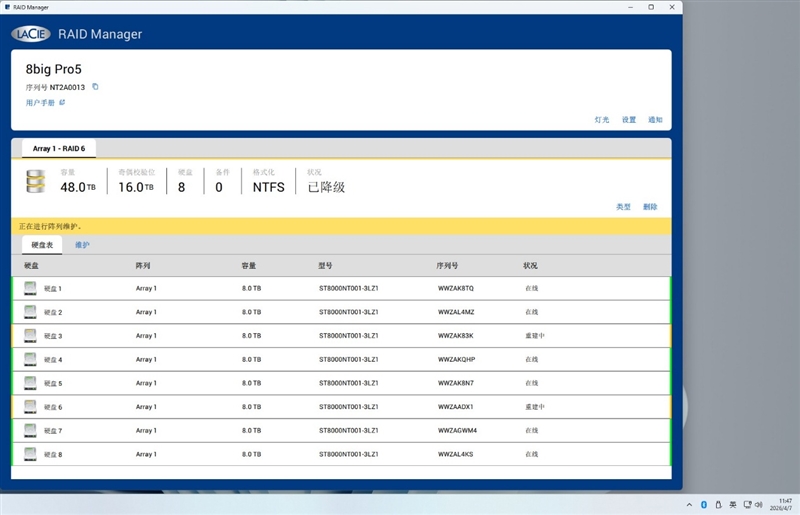Viewport: 800px width, 515px height.
Task: Switch to the 硬盘表 disk table tab
Action: point(42,245)
